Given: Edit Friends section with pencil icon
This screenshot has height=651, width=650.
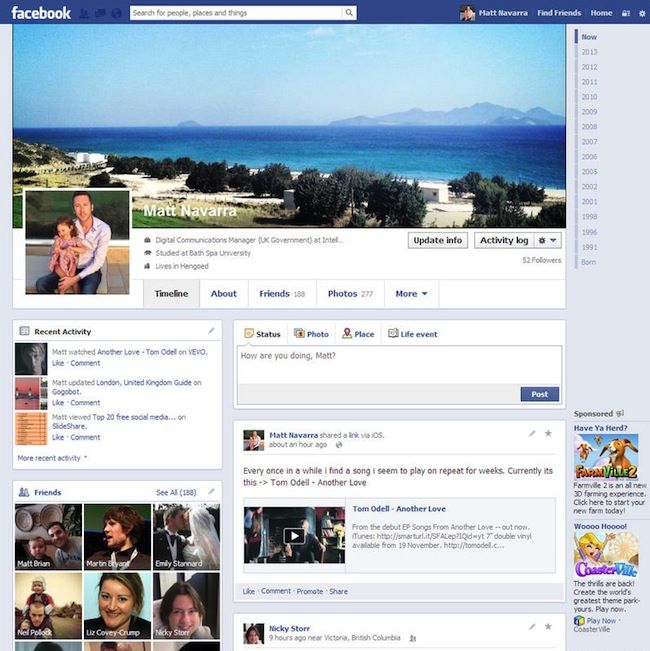Looking at the screenshot, I should [211, 492].
